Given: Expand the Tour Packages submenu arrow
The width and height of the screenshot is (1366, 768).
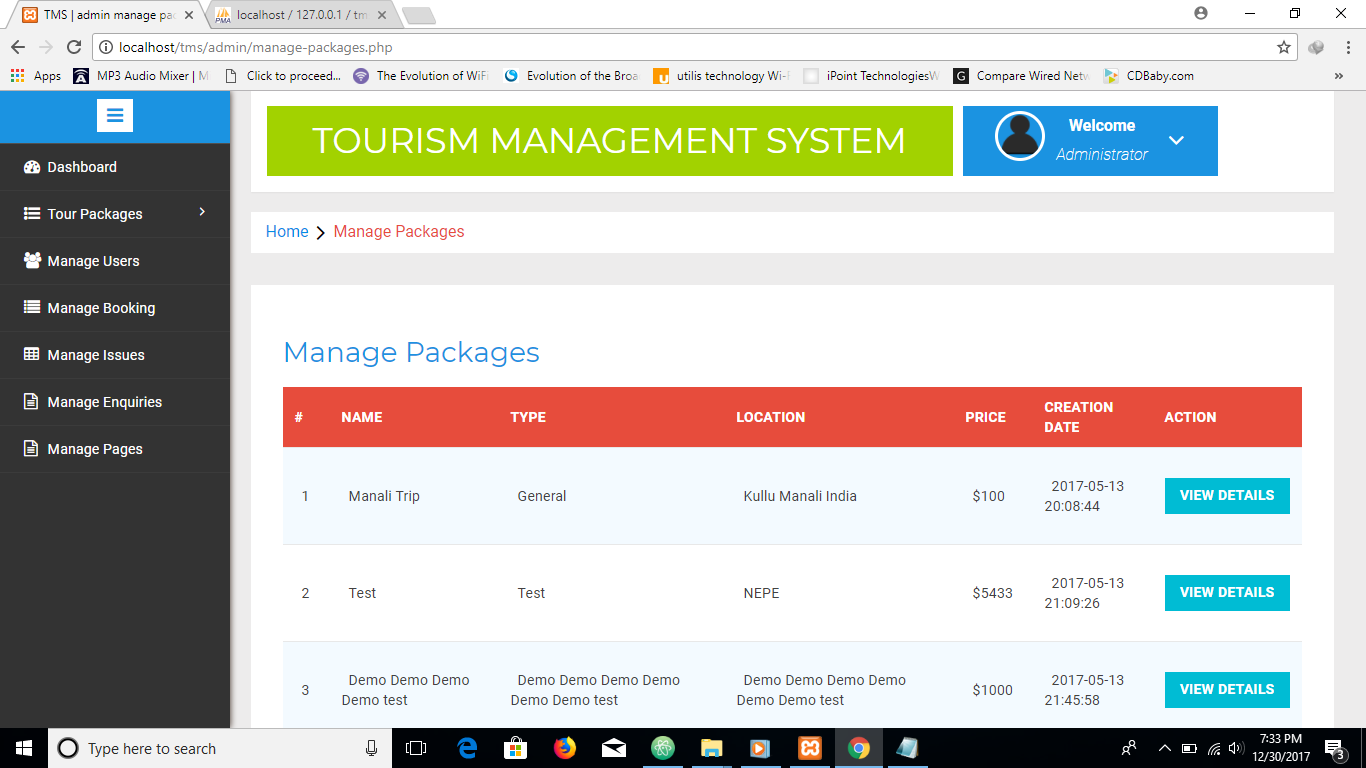Looking at the screenshot, I should point(202,212).
